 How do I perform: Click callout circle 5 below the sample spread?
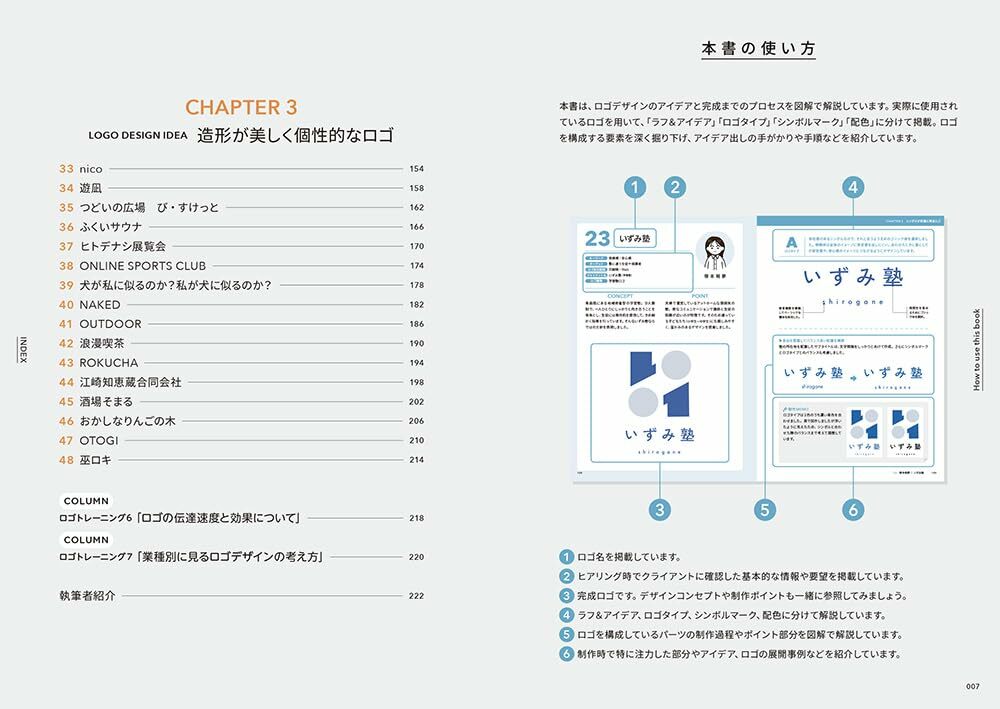[764, 509]
